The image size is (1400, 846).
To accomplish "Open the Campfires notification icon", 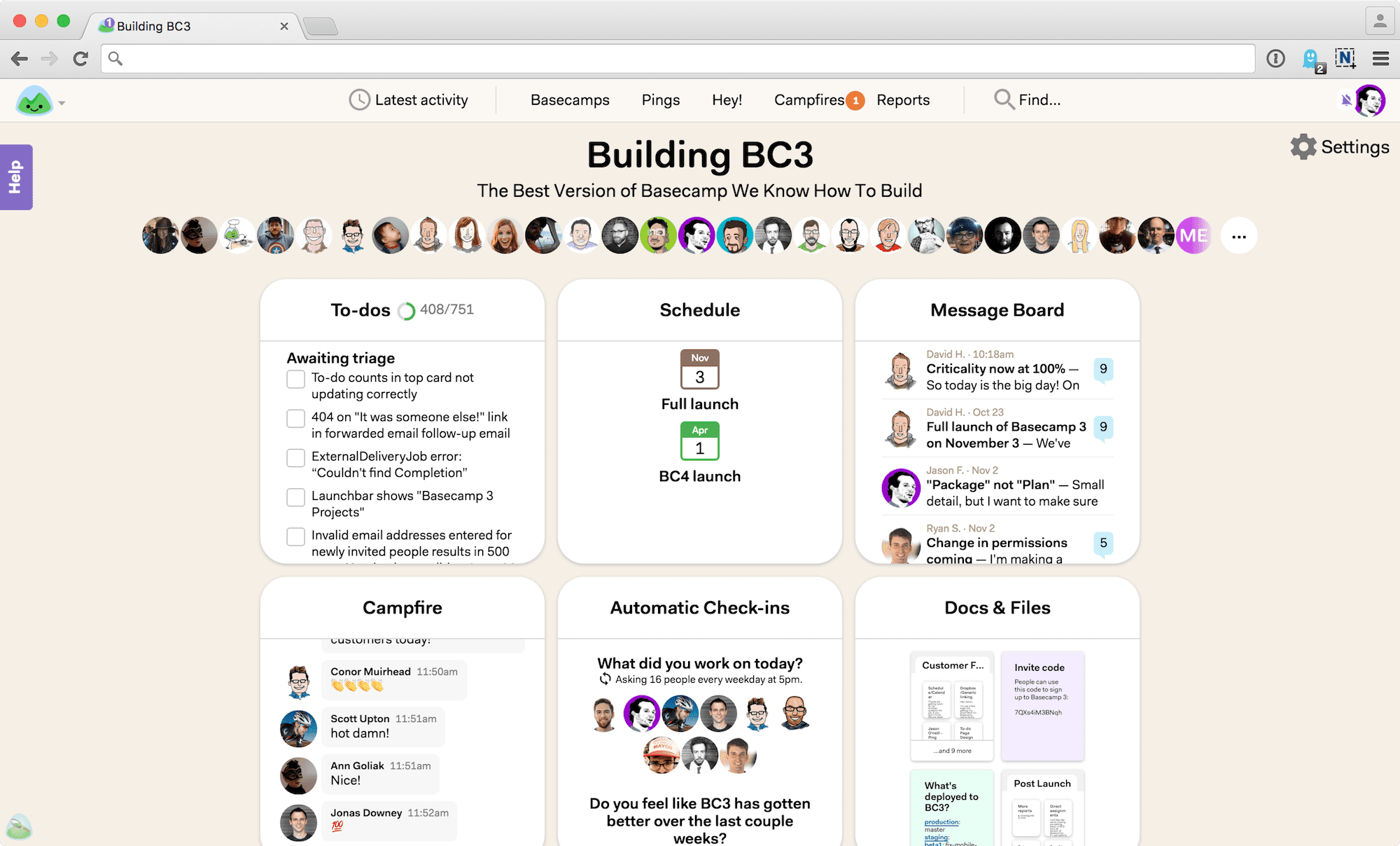I will 854,98.
